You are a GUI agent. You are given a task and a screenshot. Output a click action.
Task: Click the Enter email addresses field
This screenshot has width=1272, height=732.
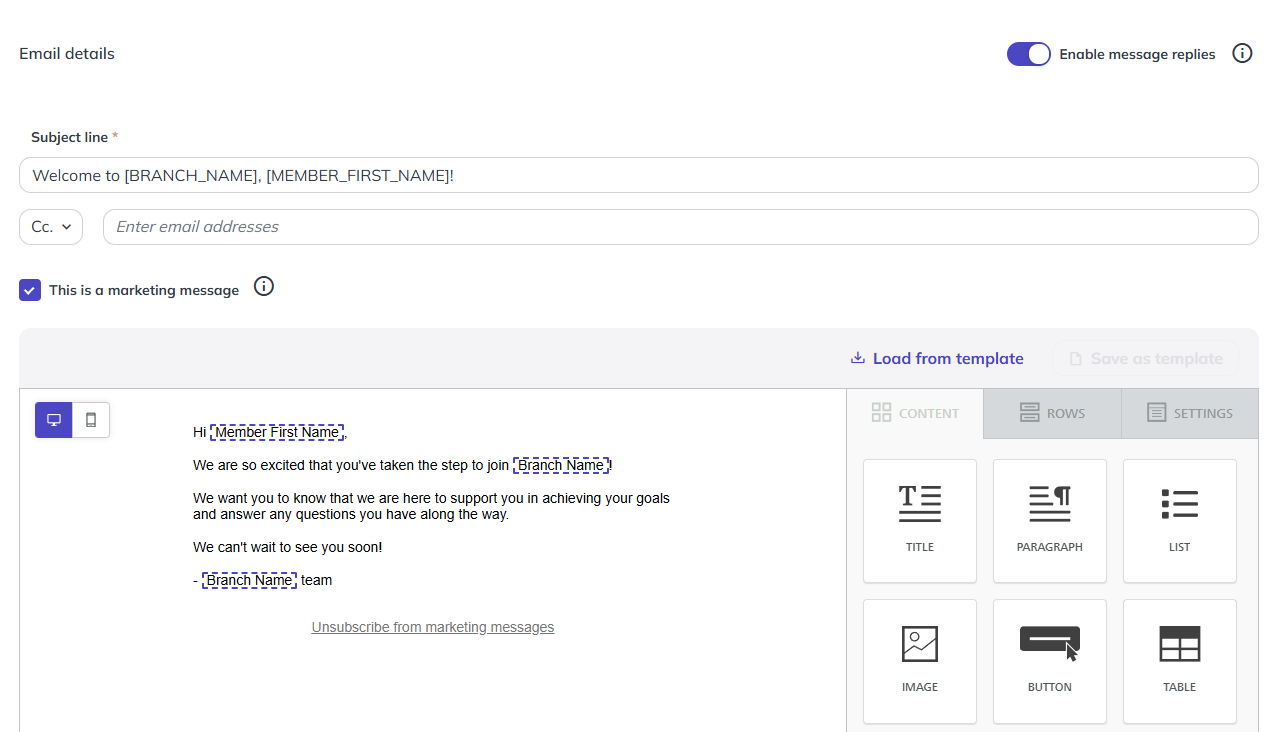[x=681, y=227]
